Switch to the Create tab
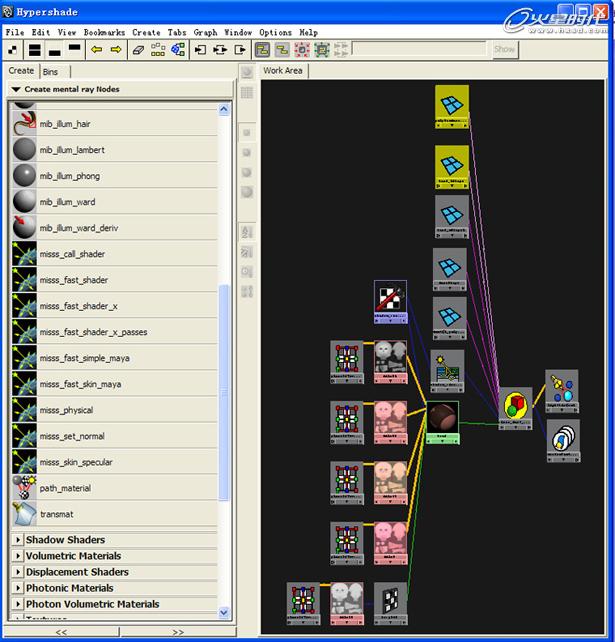The width and height of the screenshot is (615, 642). [21, 70]
